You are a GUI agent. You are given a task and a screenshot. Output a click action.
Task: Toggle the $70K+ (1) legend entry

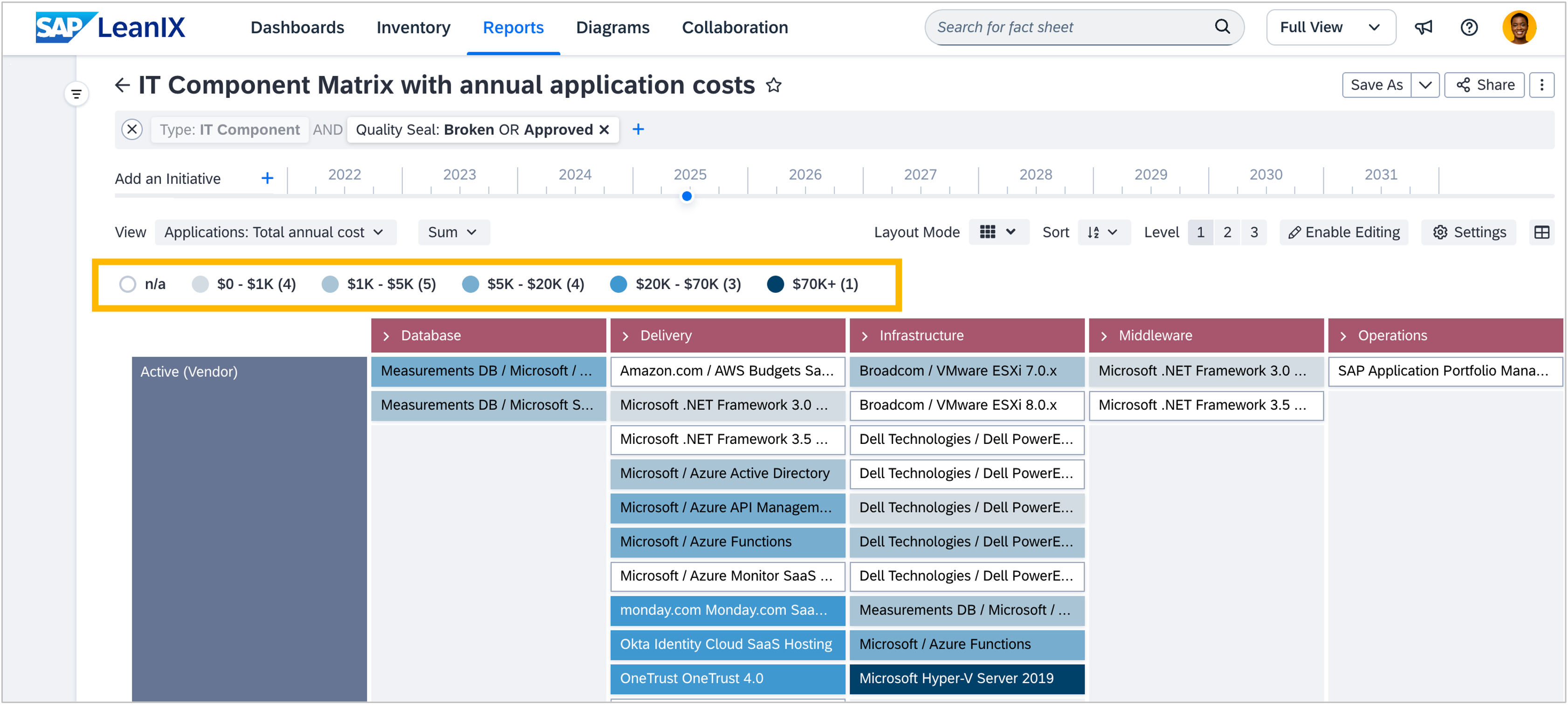812,284
